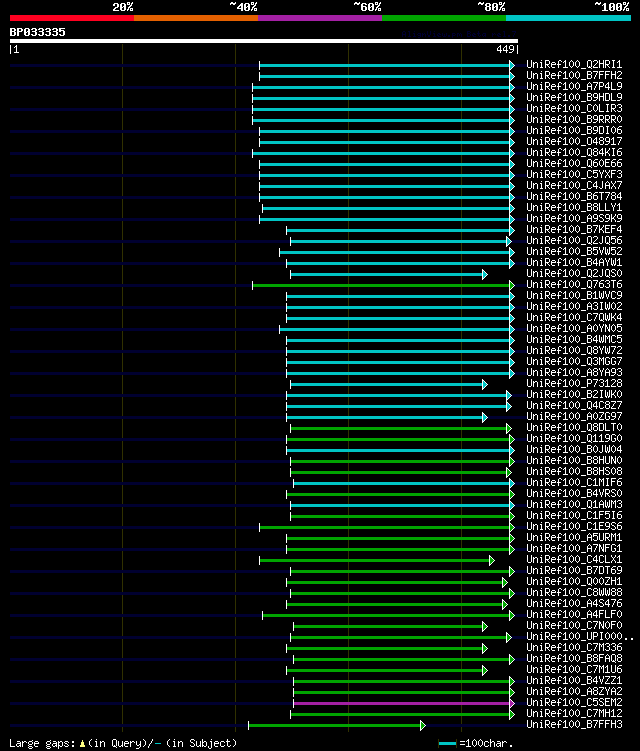The height and width of the screenshot is (751, 640).
Task: Open the UniRef100_C5YXF3 entry
Action: (574, 174)
